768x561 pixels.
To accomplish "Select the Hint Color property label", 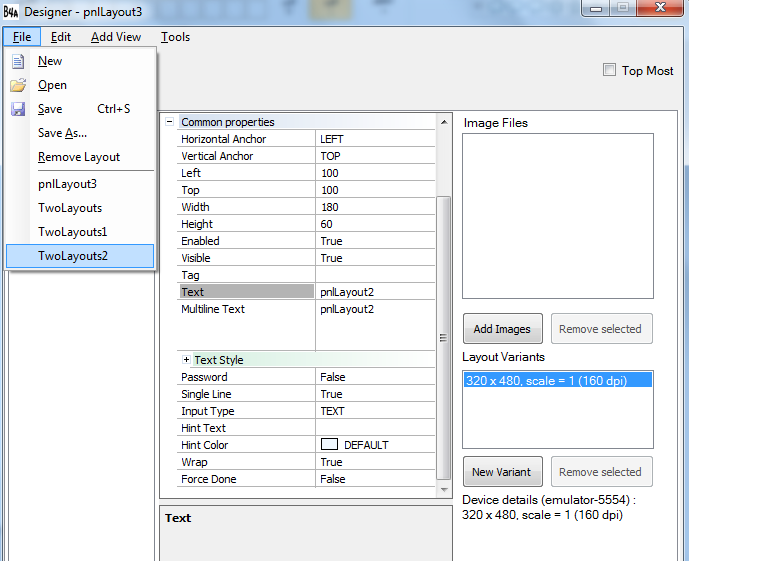I will pyautogui.click(x=205, y=445).
